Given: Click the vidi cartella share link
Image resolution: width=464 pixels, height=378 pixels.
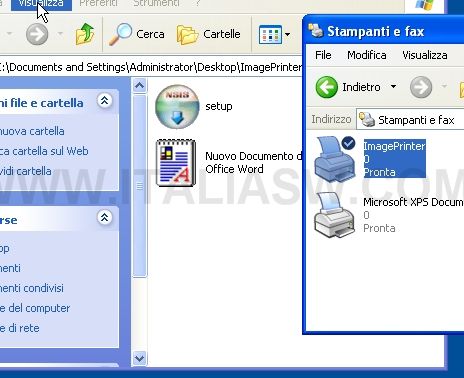Looking at the screenshot, I should tap(26, 171).
